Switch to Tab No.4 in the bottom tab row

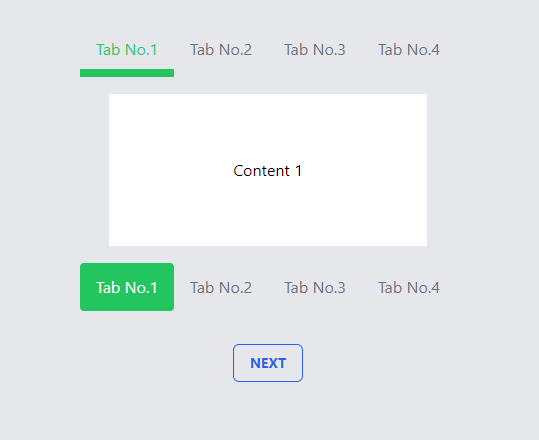409,287
